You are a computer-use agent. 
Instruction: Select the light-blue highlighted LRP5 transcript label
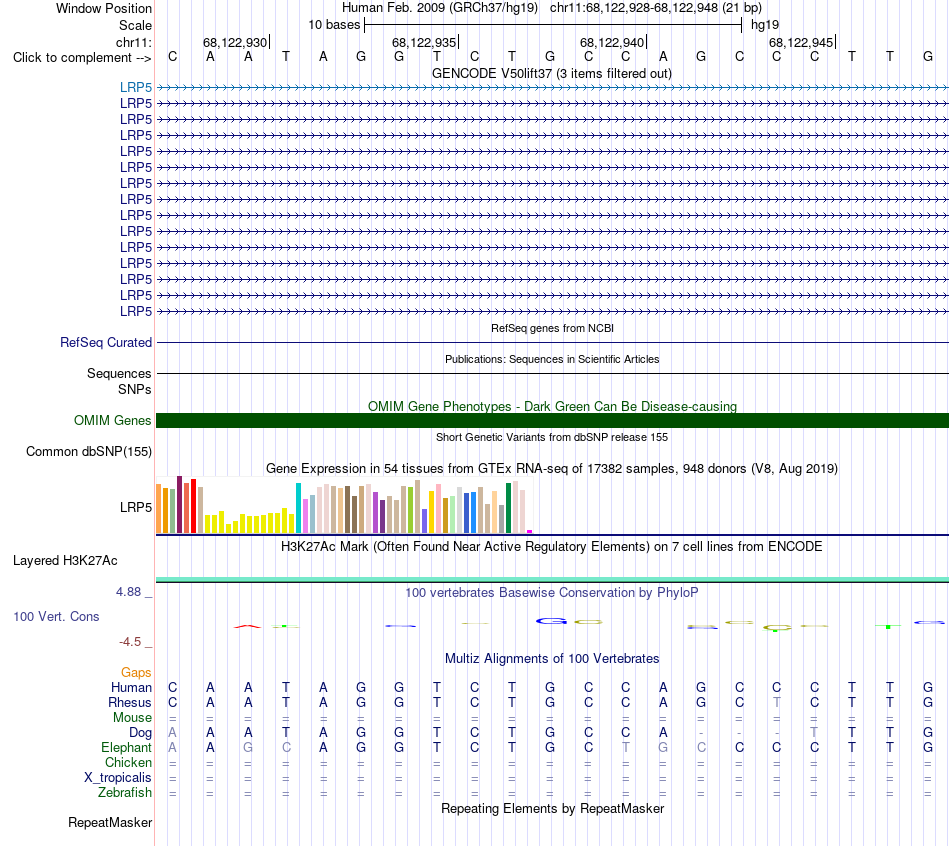136,87
